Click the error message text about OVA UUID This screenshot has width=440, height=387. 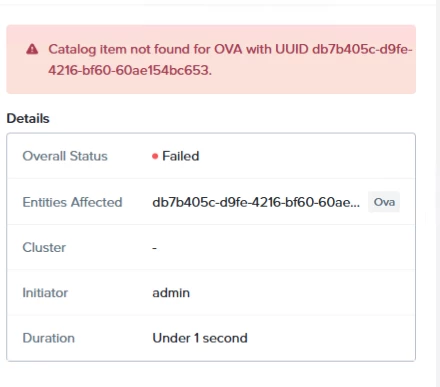[230, 60]
